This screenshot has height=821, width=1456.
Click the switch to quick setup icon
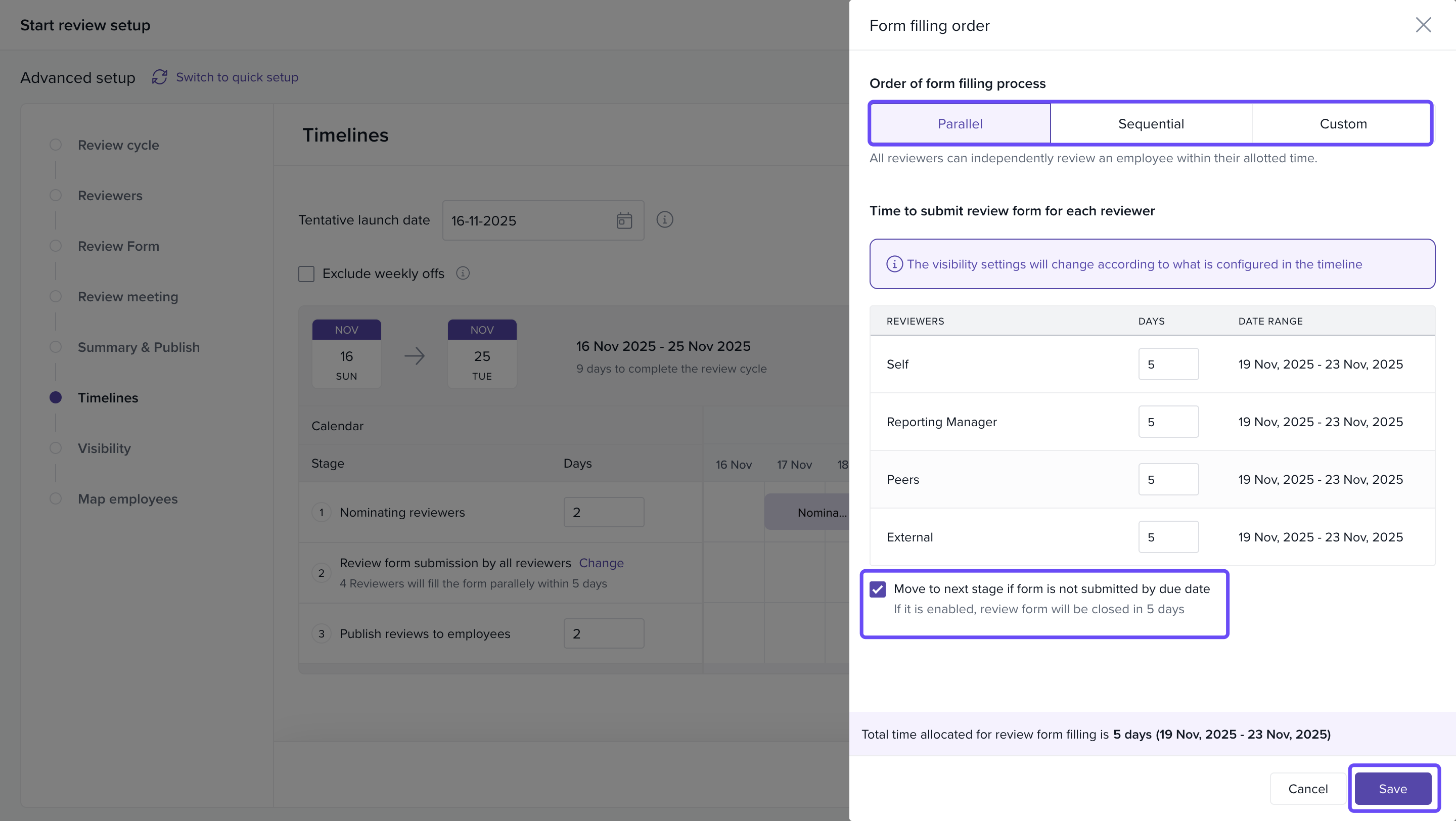click(159, 77)
